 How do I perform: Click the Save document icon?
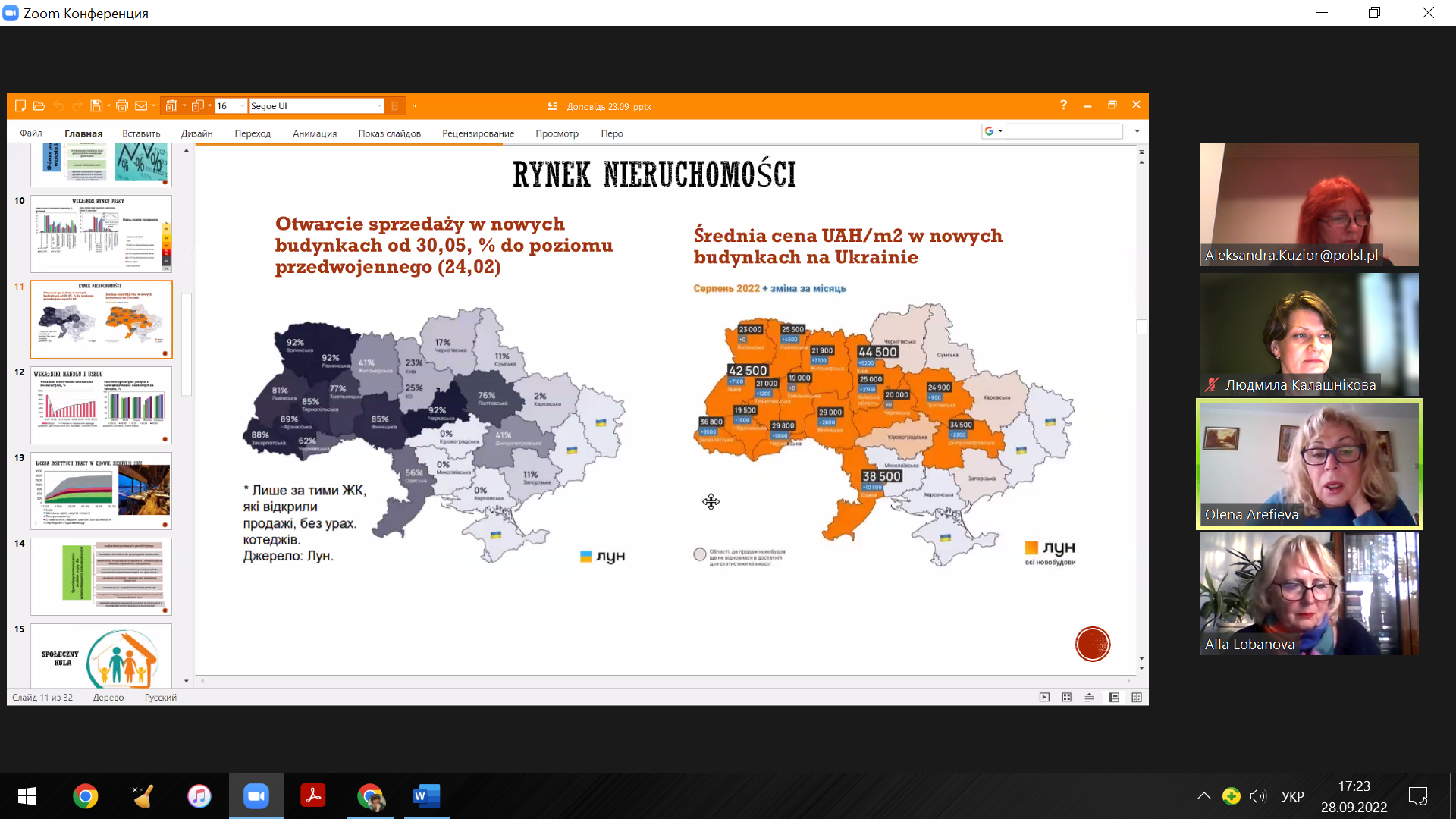[x=96, y=106]
